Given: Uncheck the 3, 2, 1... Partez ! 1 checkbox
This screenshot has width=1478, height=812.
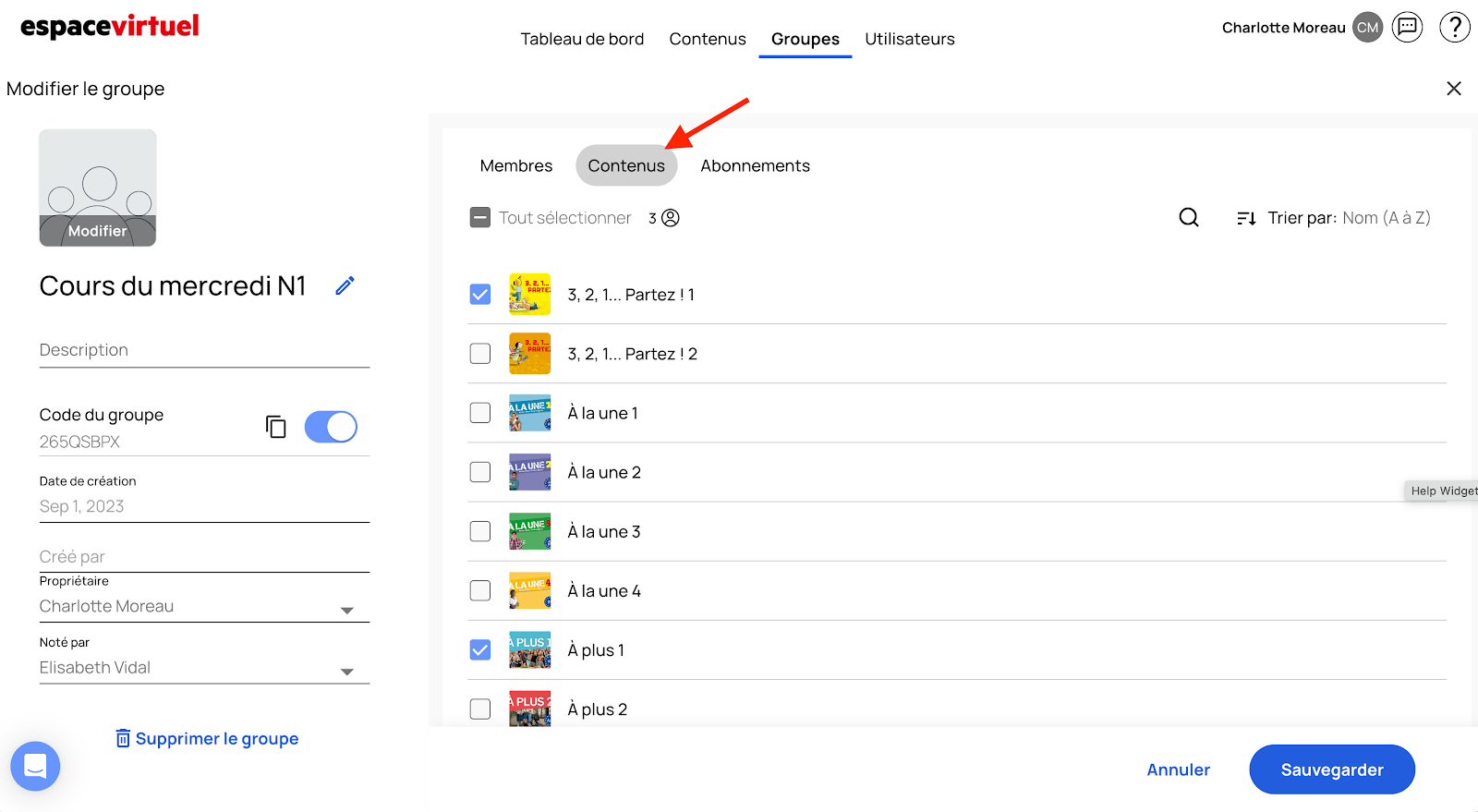Looking at the screenshot, I should [x=480, y=295].
